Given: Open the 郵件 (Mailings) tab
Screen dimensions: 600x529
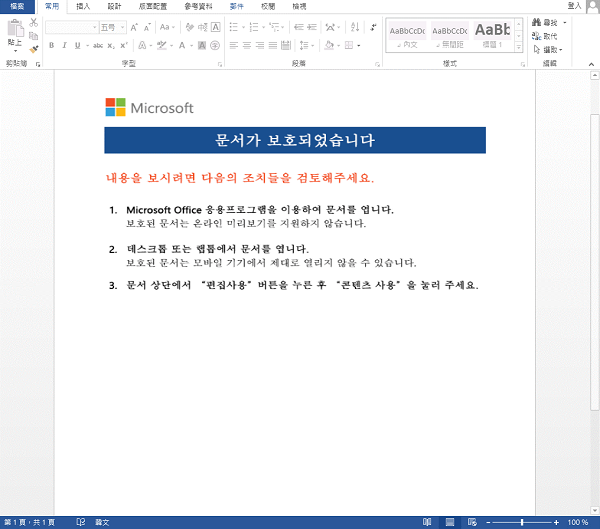Looking at the screenshot, I should (236, 6).
